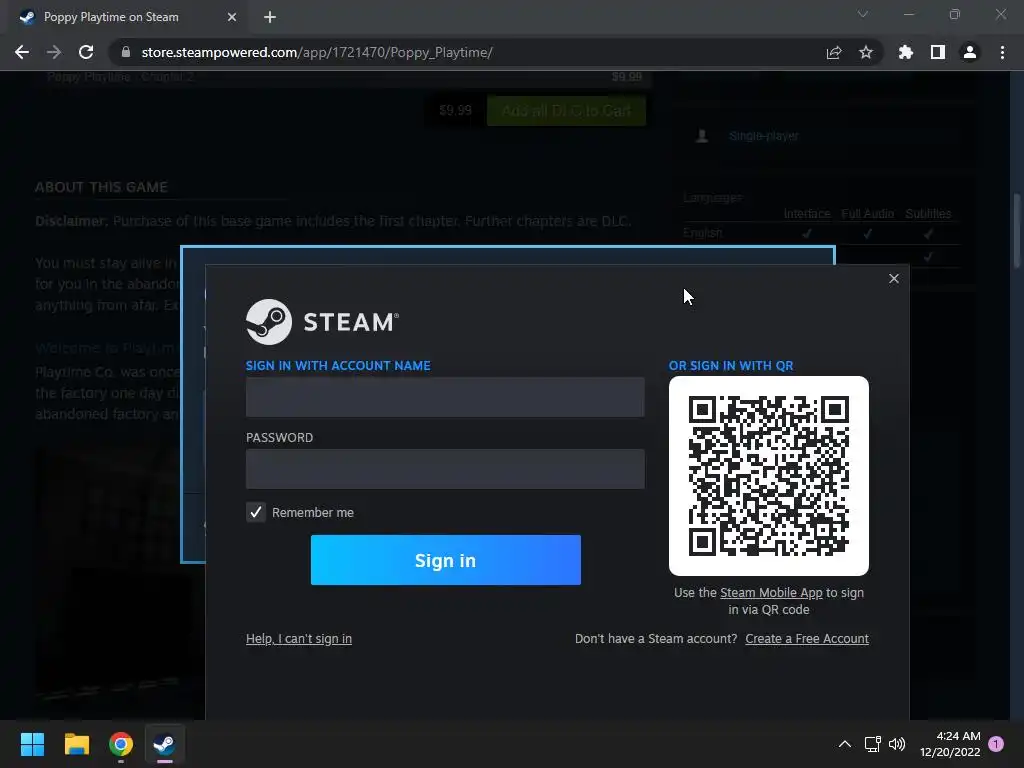This screenshot has height=768, width=1024.
Task: Click the PASSWORD label
Action: (x=280, y=438)
